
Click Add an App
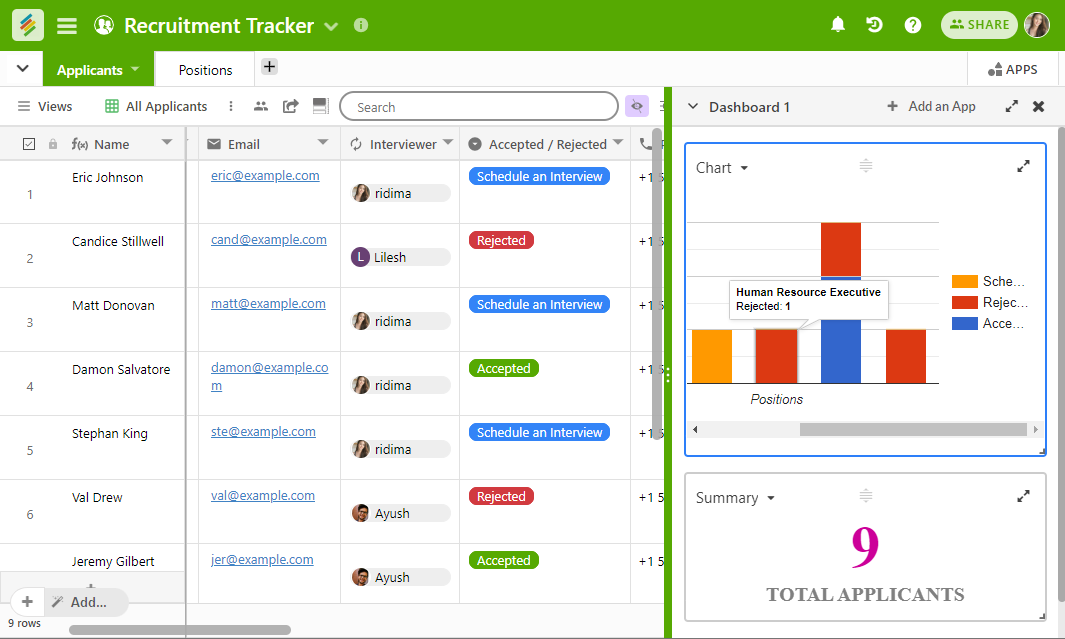pos(932,106)
